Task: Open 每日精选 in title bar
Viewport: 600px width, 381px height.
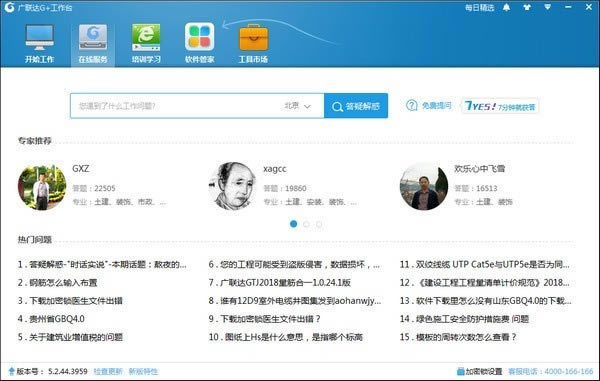Action: tap(479, 8)
